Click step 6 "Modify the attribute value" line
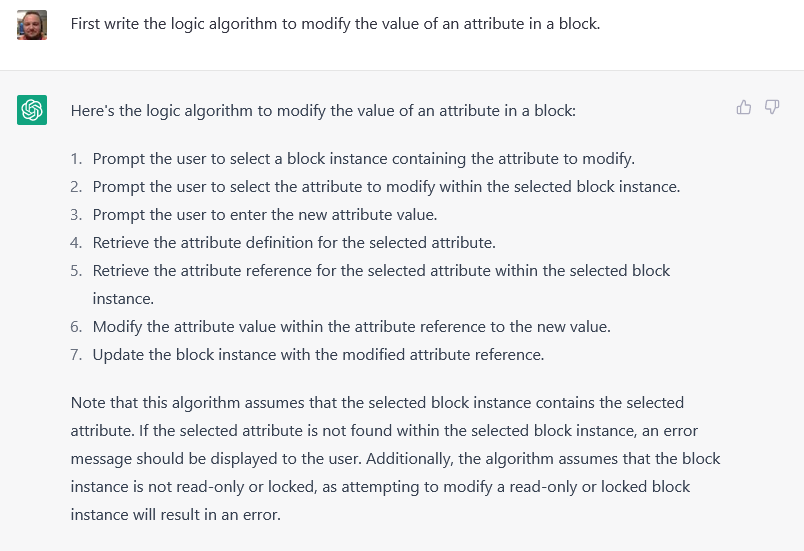The image size is (804, 551). point(351,327)
